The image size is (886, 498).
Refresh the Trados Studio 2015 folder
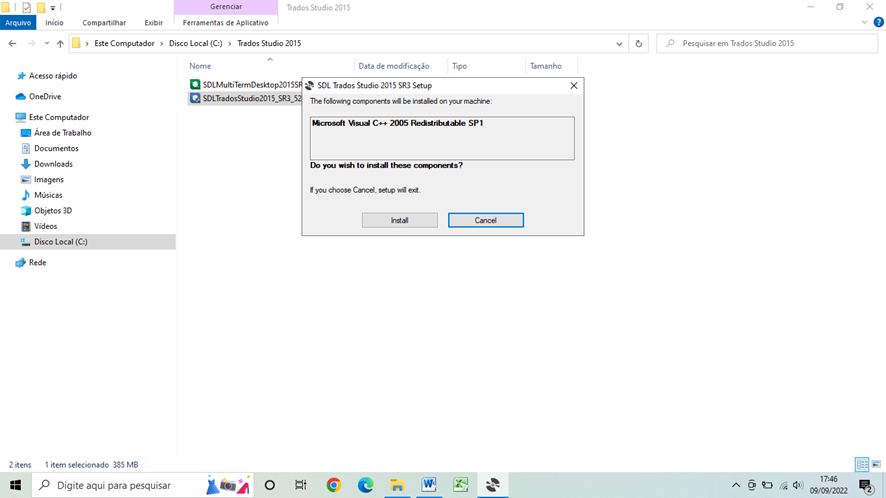639,44
